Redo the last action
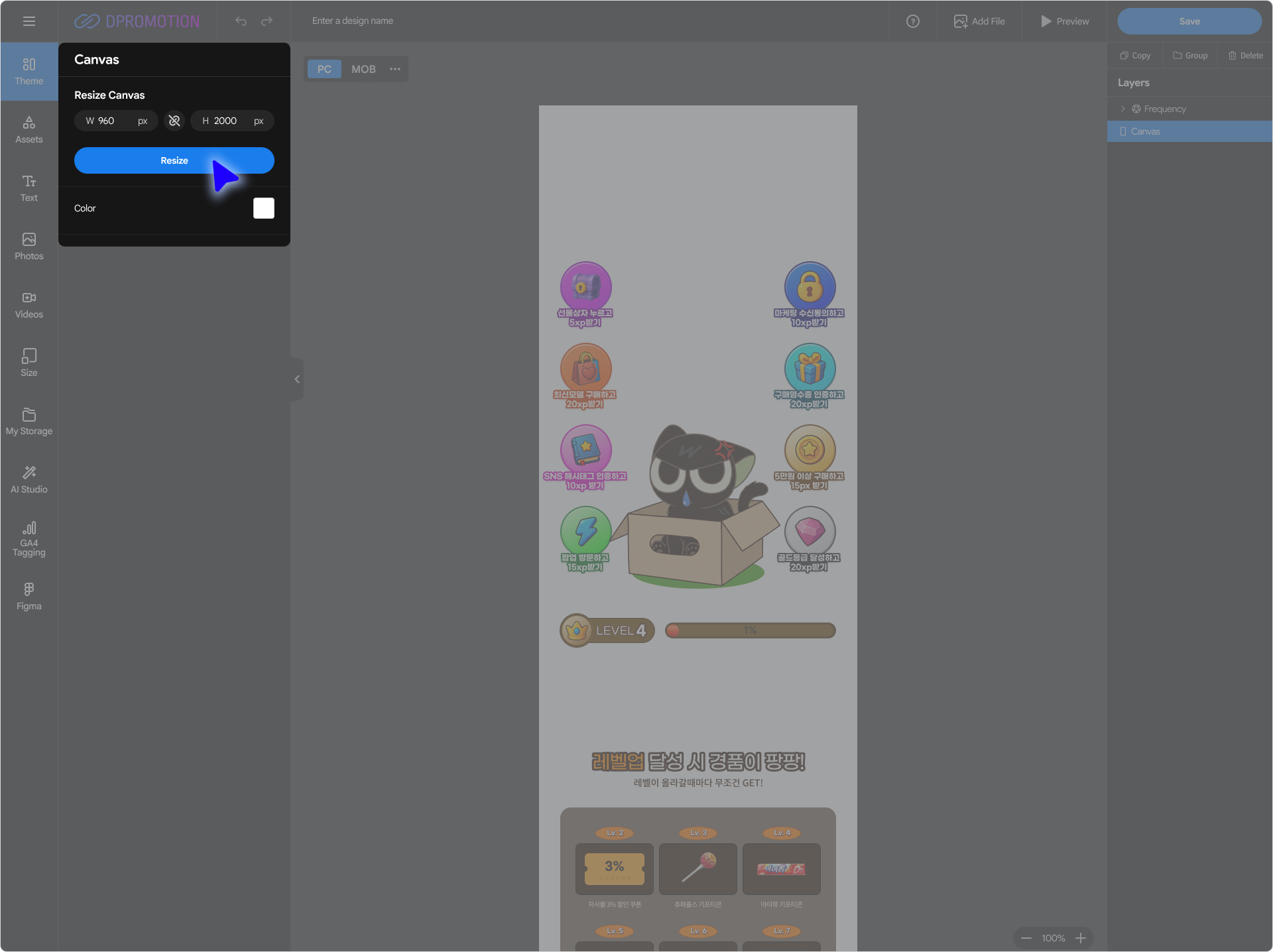Image resolution: width=1273 pixels, height=952 pixels. (x=267, y=21)
